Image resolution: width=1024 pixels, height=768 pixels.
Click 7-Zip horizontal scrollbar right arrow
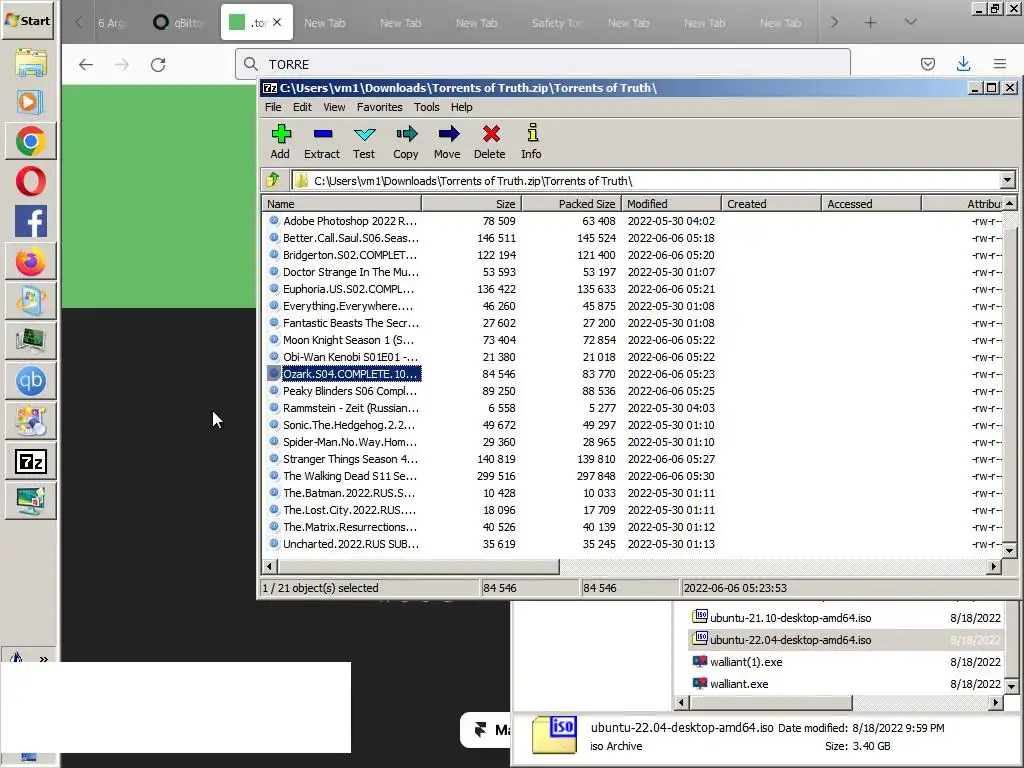click(994, 566)
